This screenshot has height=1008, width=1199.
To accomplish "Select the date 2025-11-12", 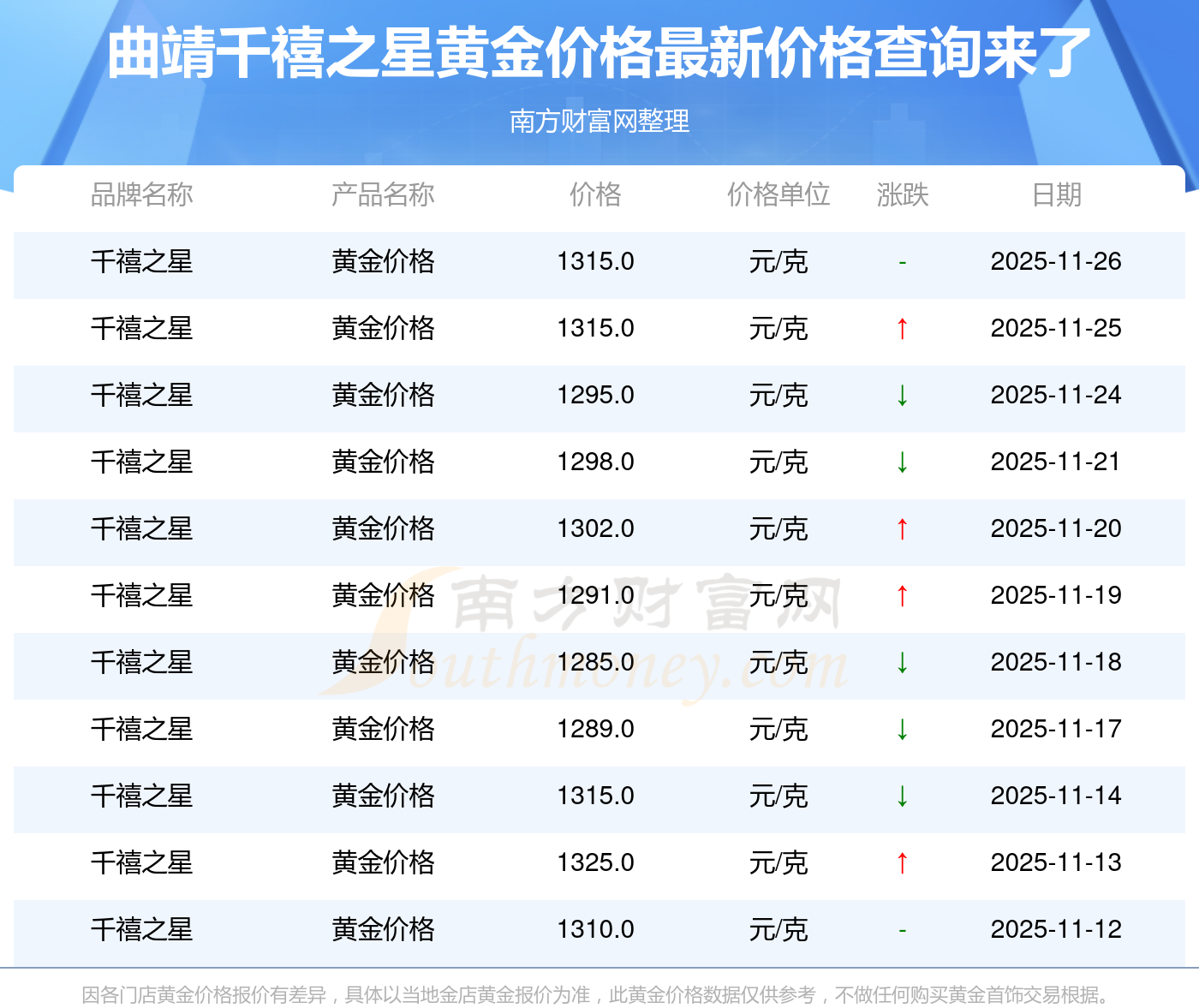I will [1056, 929].
